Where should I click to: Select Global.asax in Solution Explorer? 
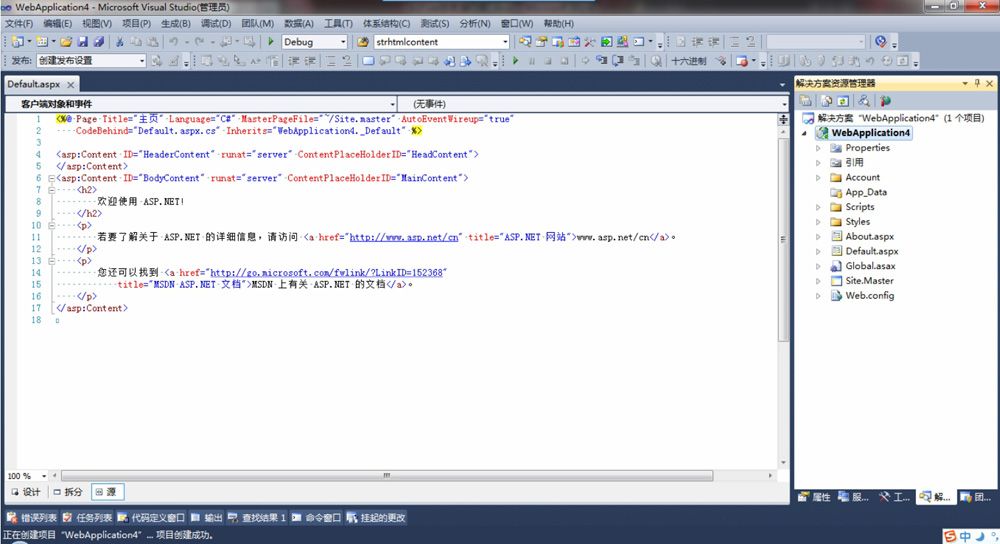pyautogui.click(x=870, y=266)
